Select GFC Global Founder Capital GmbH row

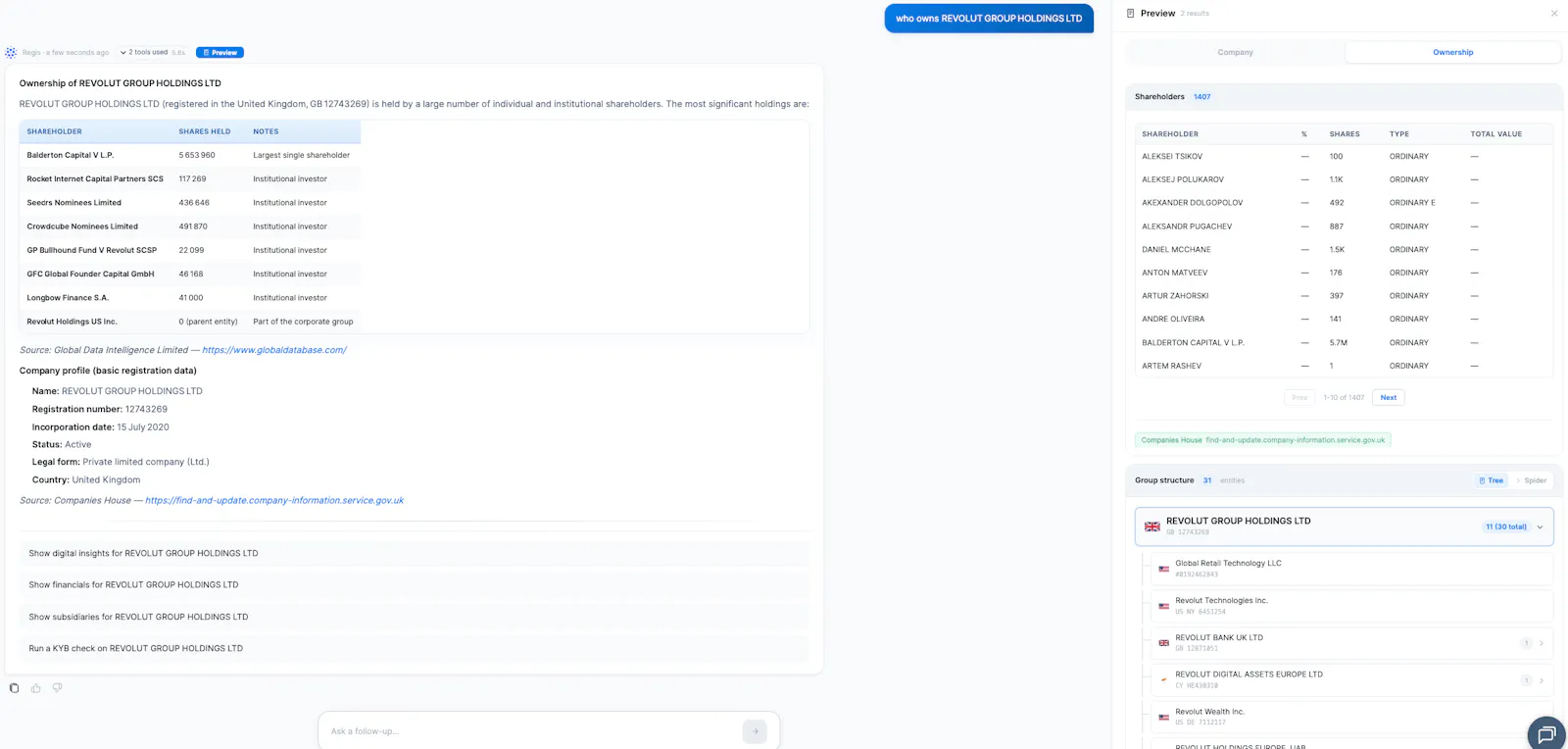[190, 275]
